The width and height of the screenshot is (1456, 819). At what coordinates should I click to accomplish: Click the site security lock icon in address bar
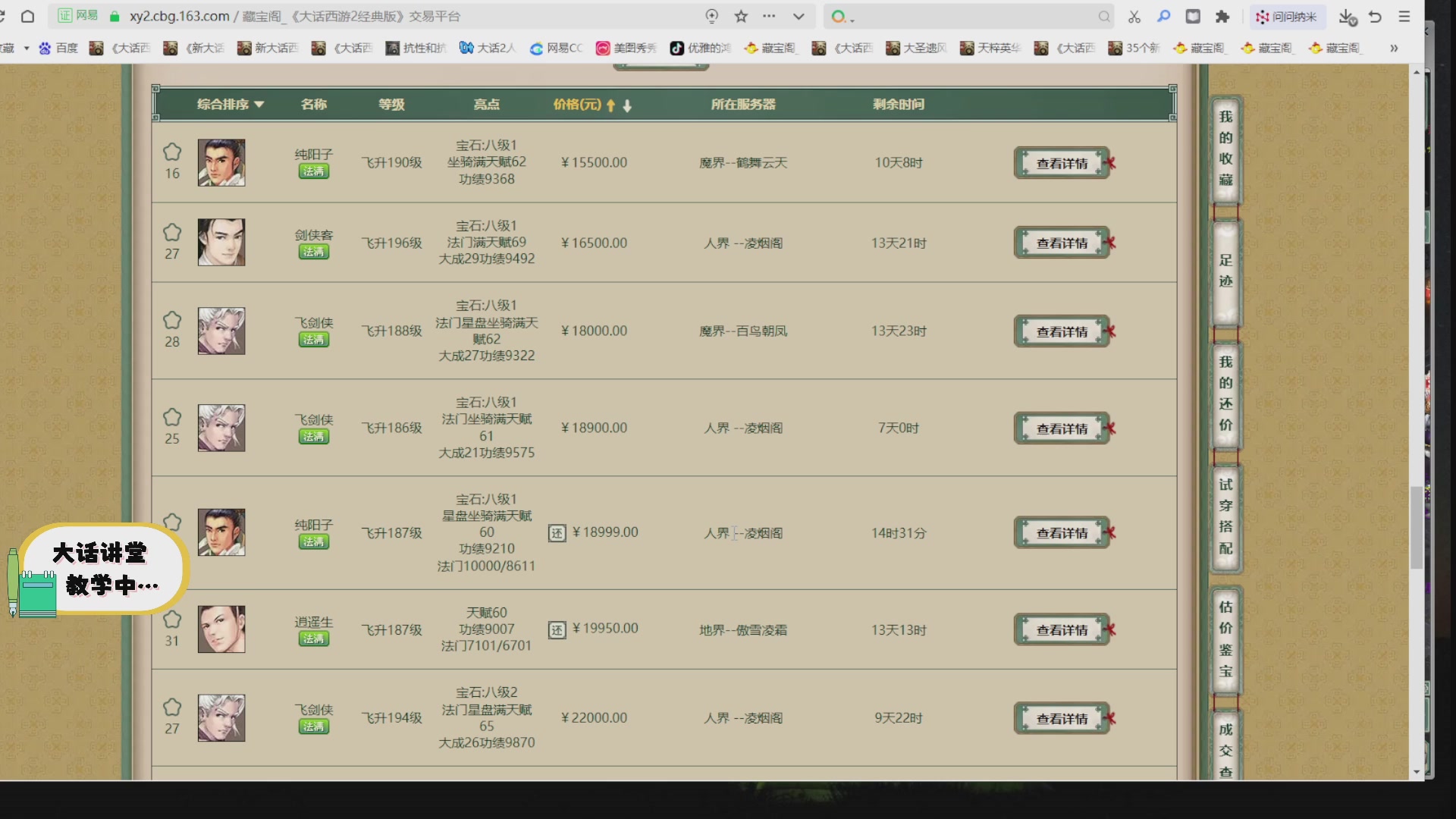(x=115, y=16)
